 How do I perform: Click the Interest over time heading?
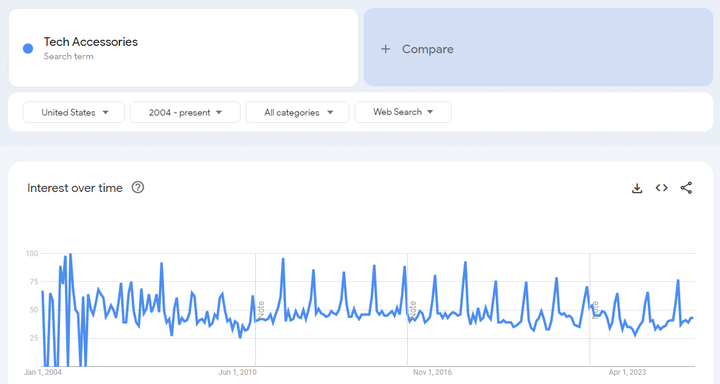click(75, 188)
